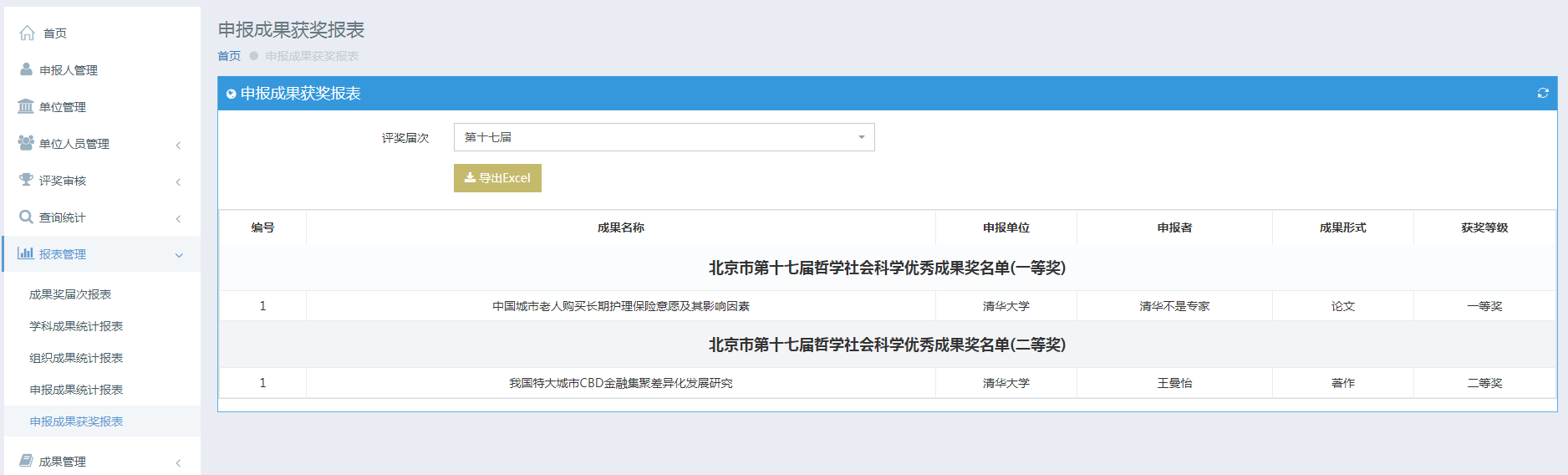The height and width of the screenshot is (475, 1568).
Task: Click the 我国特大城市CBD金融集聚差异化发展研究 cell
Action: [x=621, y=383]
